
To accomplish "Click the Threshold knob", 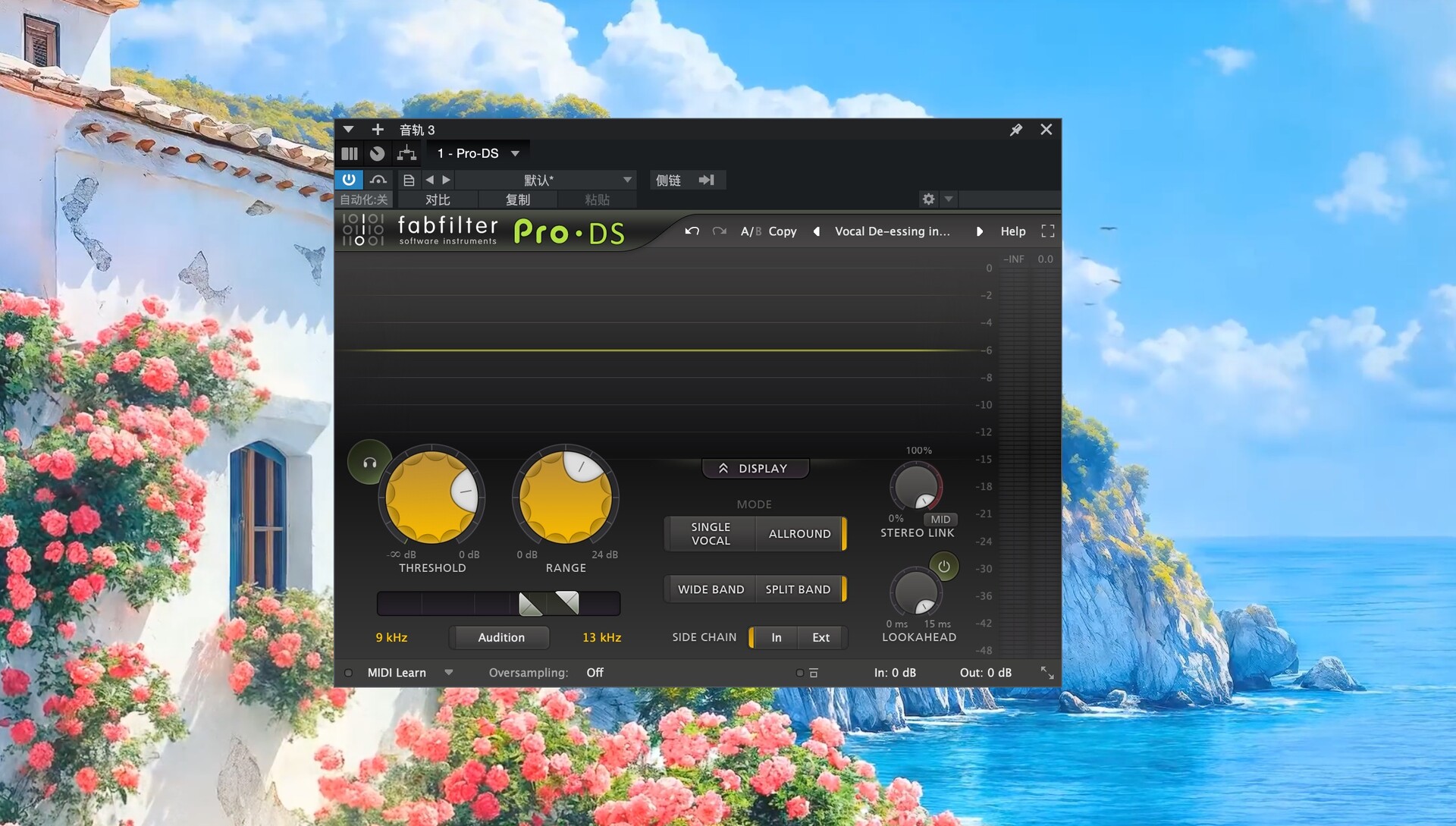I will (x=431, y=498).
